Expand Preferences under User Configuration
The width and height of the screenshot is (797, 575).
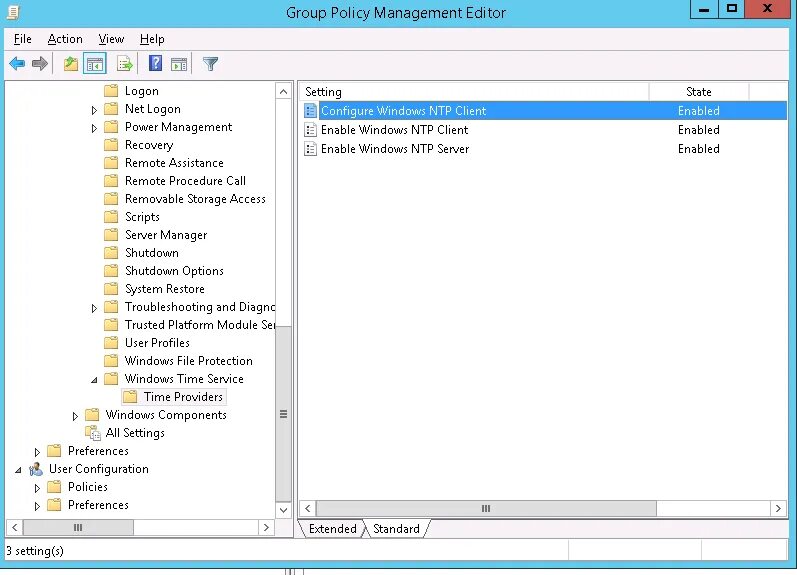point(37,506)
